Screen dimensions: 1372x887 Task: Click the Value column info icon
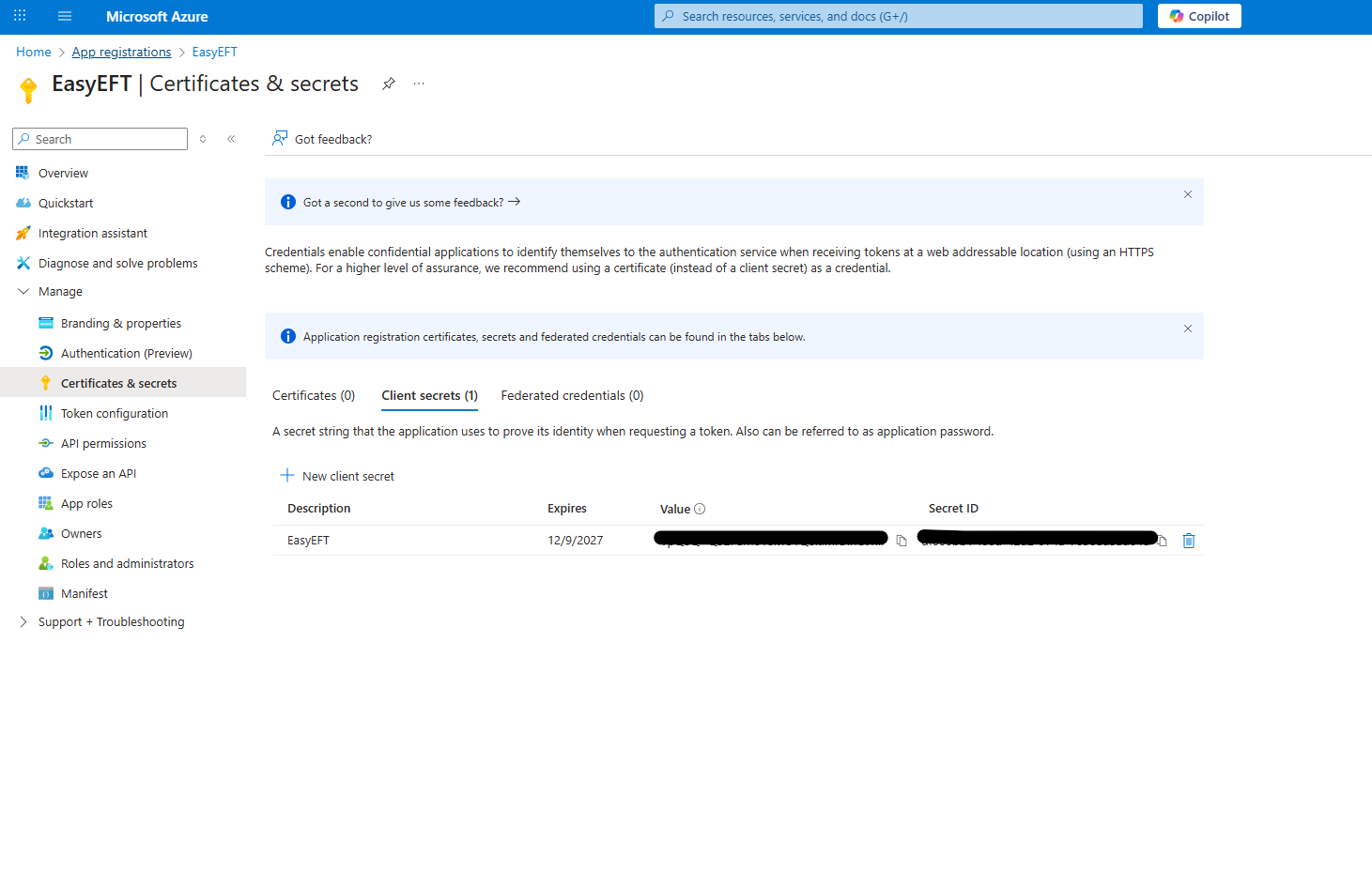pyautogui.click(x=700, y=509)
